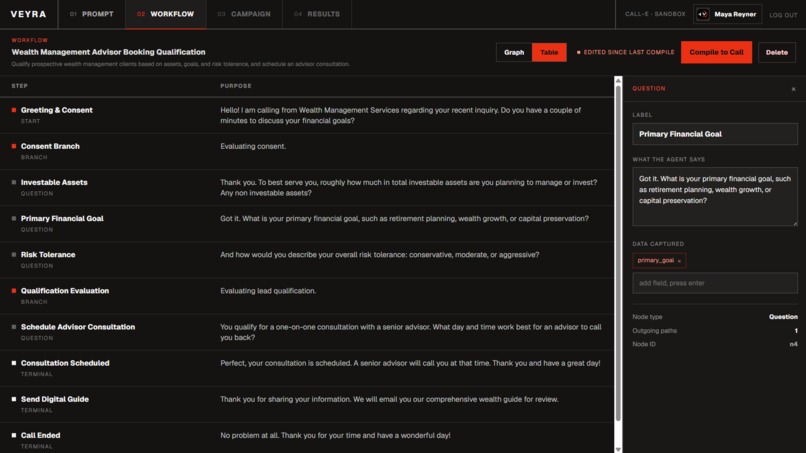The width and height of the screenshot is (806, 453).
Task: Select the Investable Assets step
Action: pyautogui.click(x=307, y=188)
